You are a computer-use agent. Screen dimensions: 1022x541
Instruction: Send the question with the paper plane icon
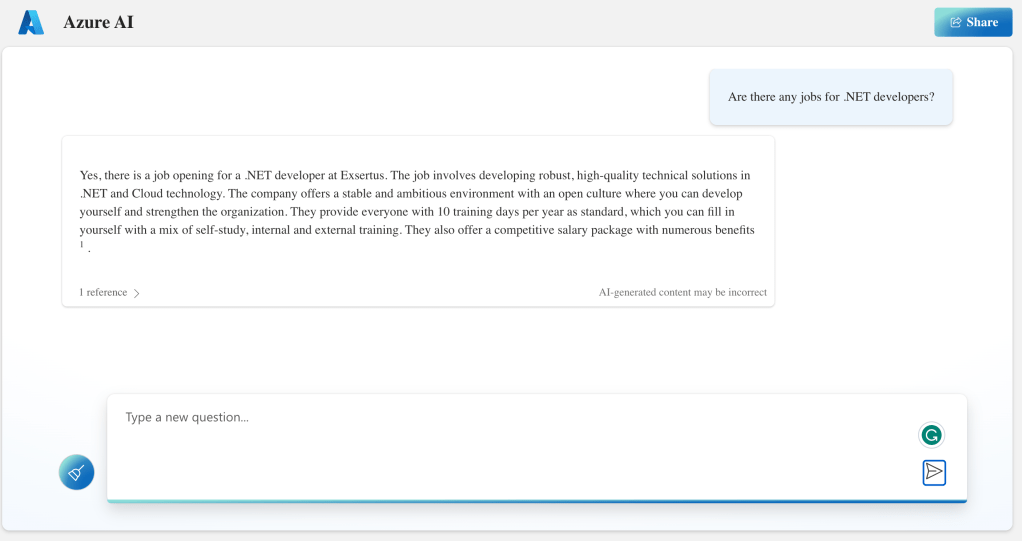[x=934, y=472]
